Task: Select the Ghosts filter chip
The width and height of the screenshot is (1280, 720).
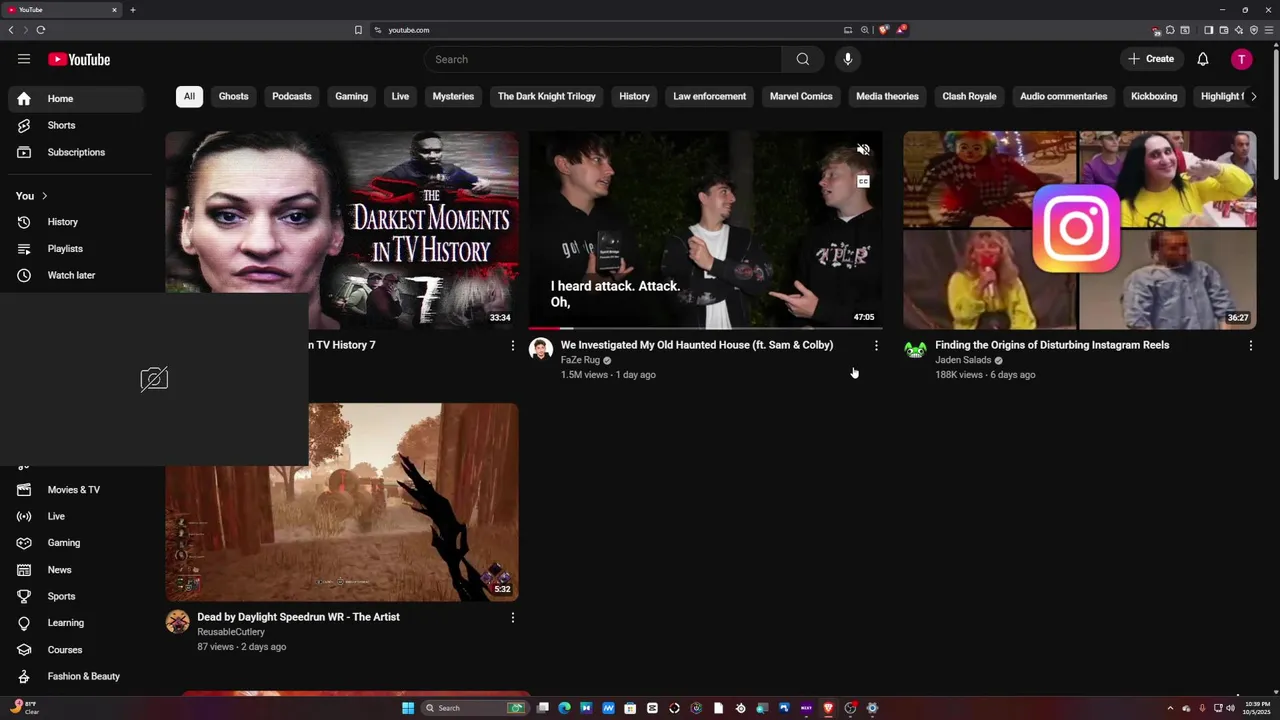Action: tap(233, 96)
